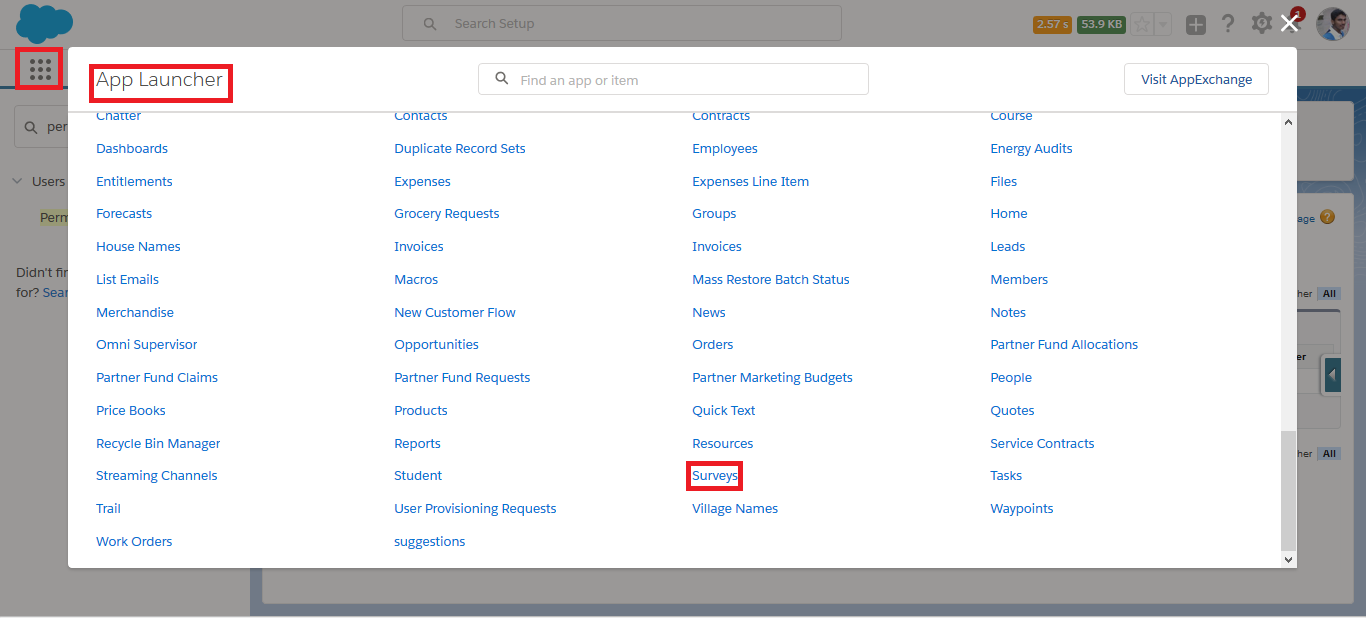Launch Recycle Bin Manager
Viewport: 1366px width, 618px height.
tap(158, 443)
